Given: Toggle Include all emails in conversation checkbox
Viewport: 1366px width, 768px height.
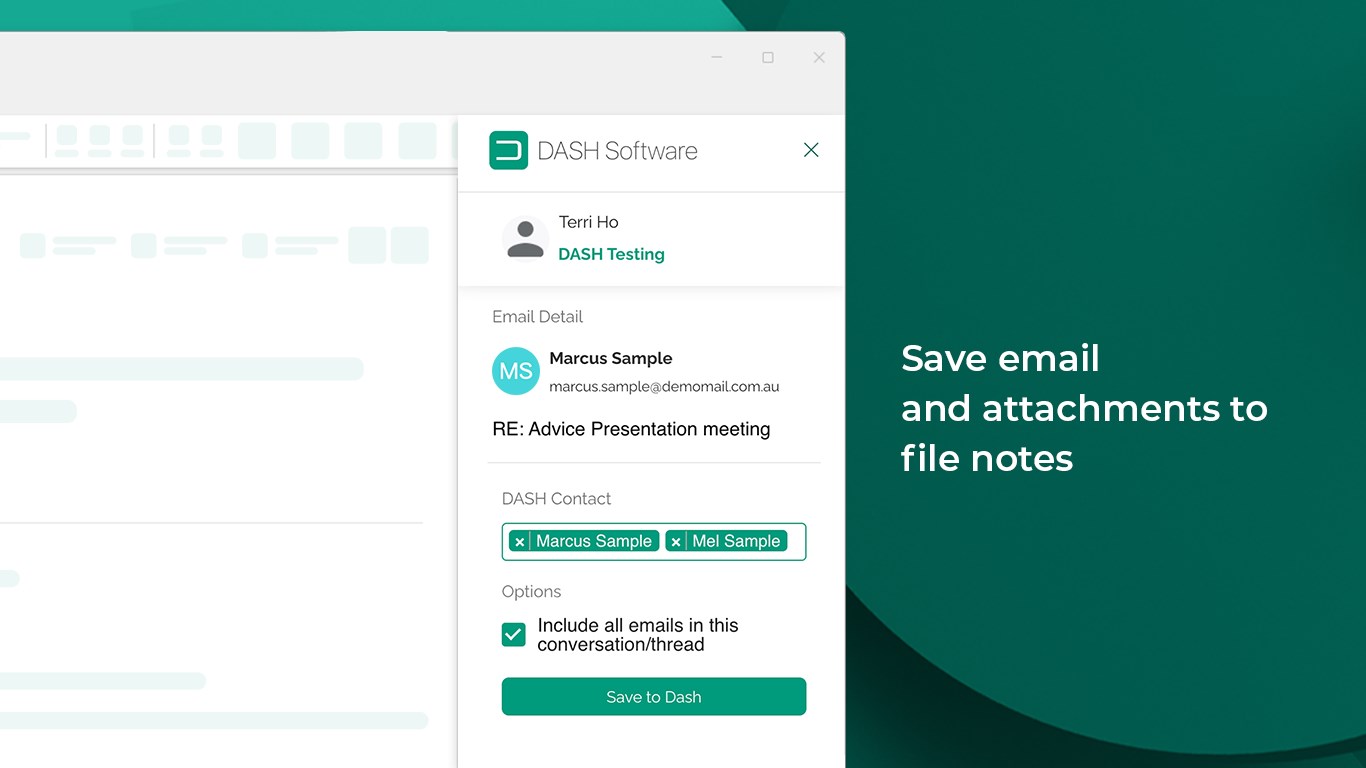Looking at the screenshot, I should coord(514,634).
